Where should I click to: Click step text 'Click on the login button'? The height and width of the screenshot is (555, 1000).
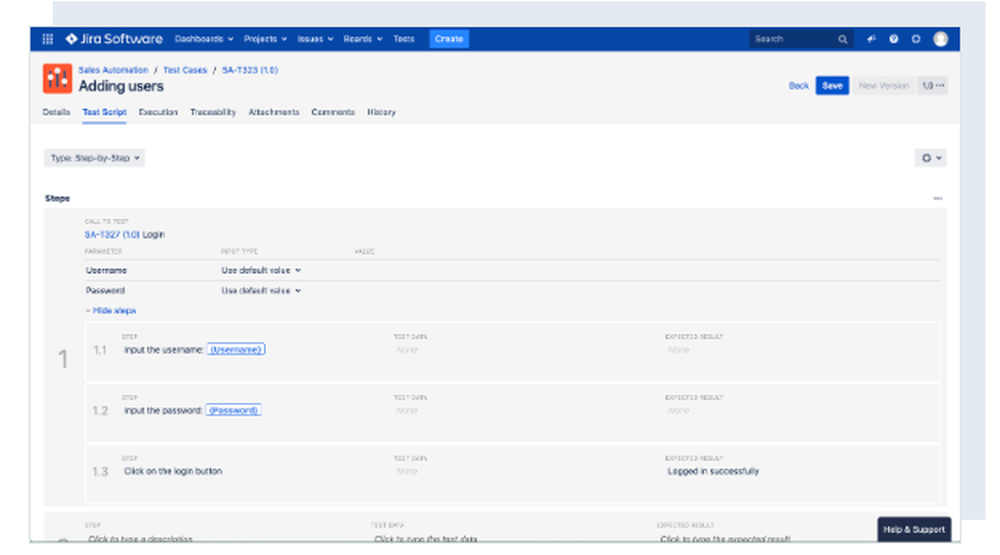pyautogui.click(x=173, y=471)
